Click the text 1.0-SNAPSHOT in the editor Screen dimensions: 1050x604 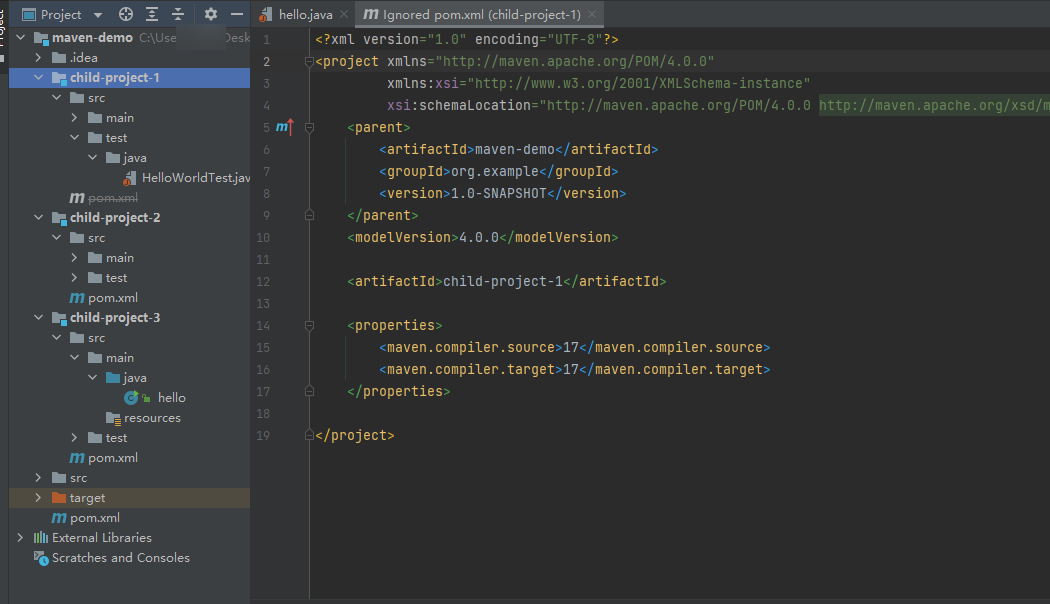498,194
